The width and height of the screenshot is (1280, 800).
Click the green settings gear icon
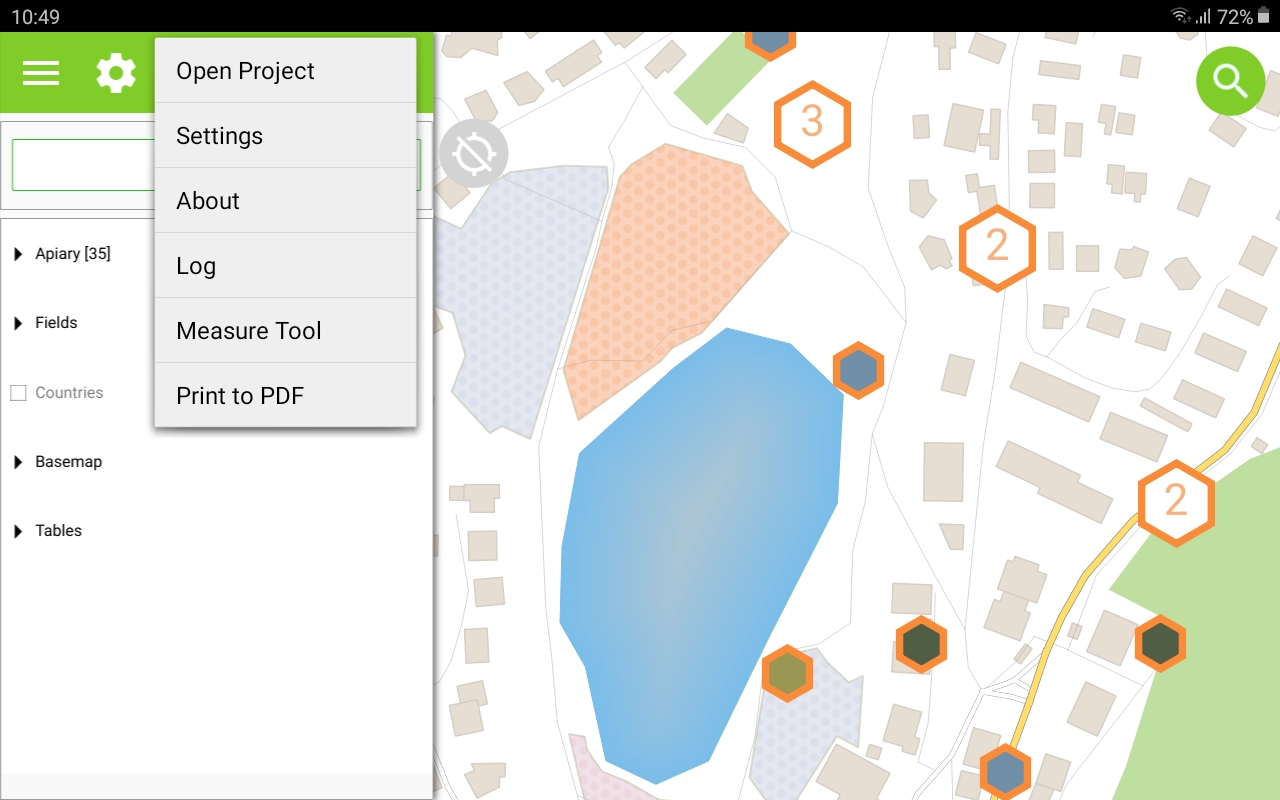[x=116, y=73]
